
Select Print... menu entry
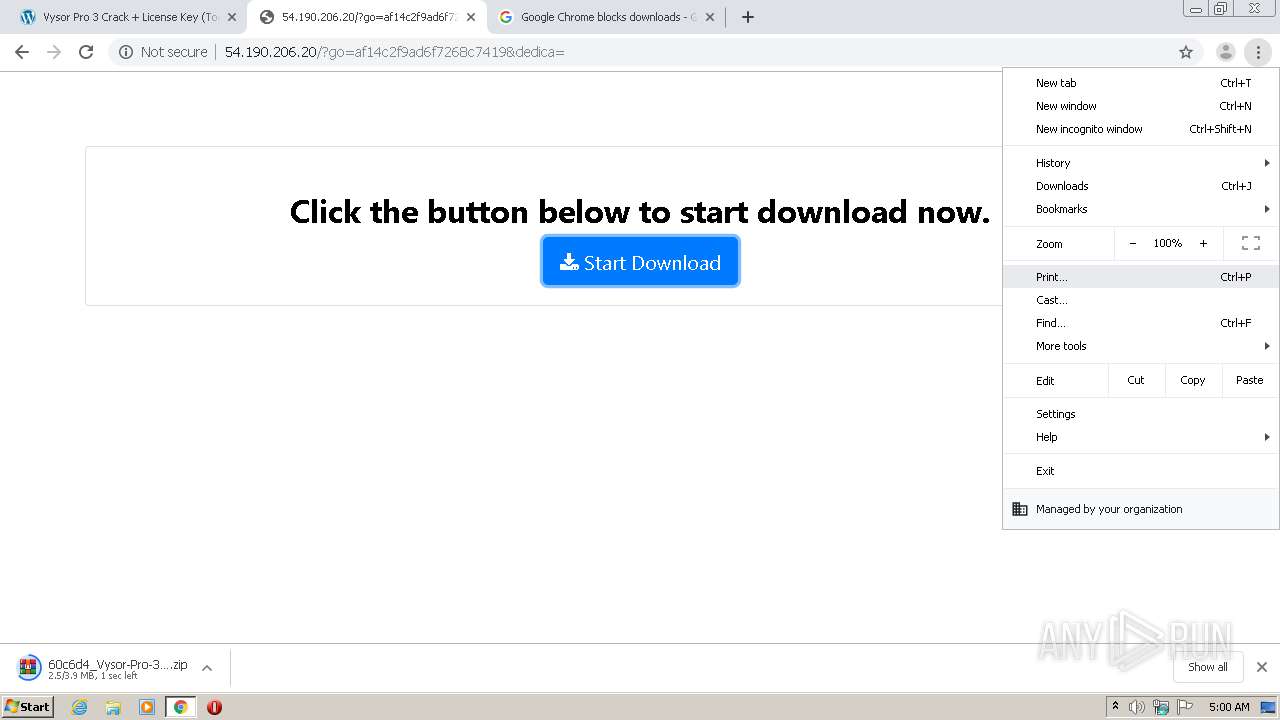[x=1141, y=277]
